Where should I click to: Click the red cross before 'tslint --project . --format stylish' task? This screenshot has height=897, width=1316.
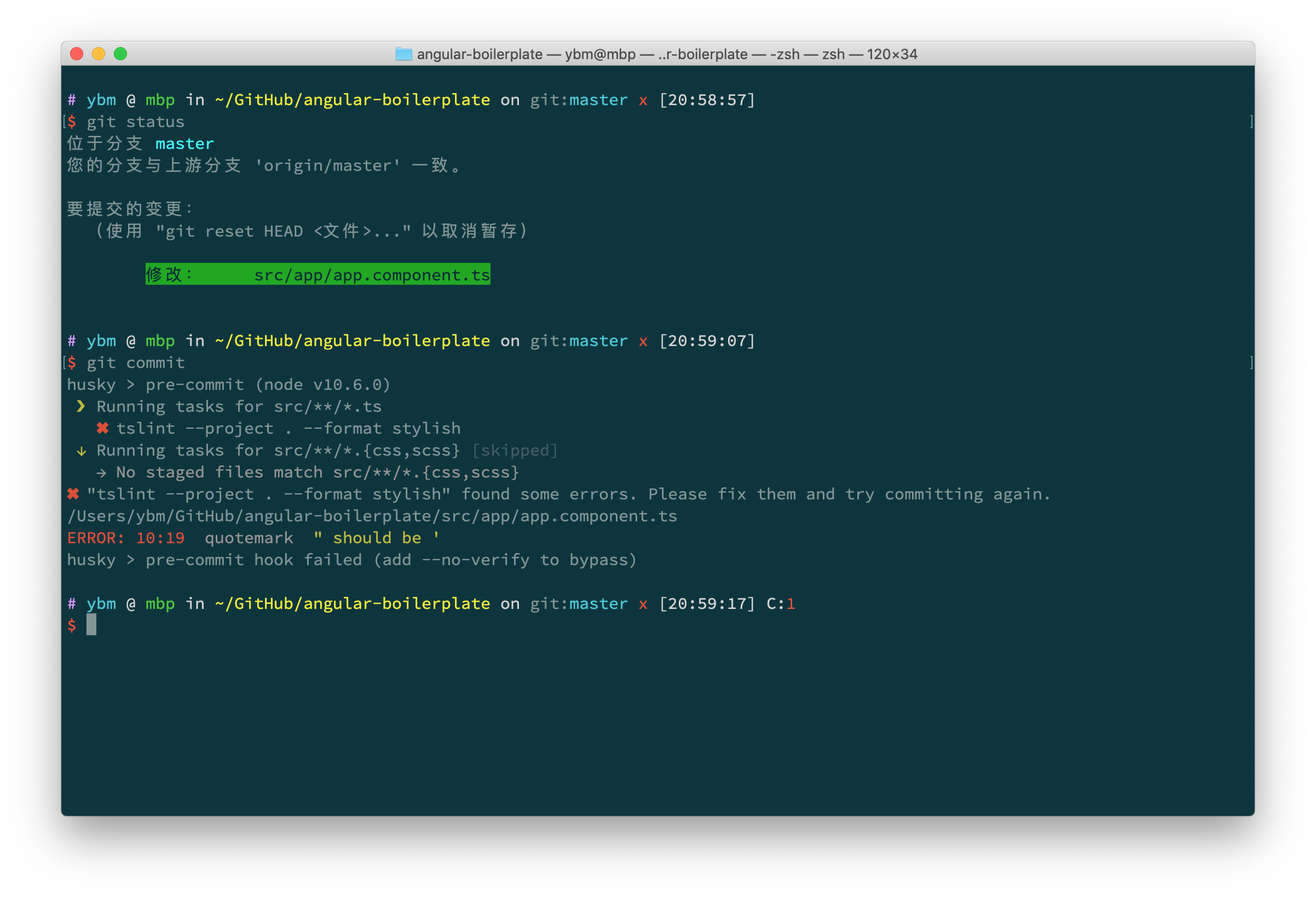point(102,428)
